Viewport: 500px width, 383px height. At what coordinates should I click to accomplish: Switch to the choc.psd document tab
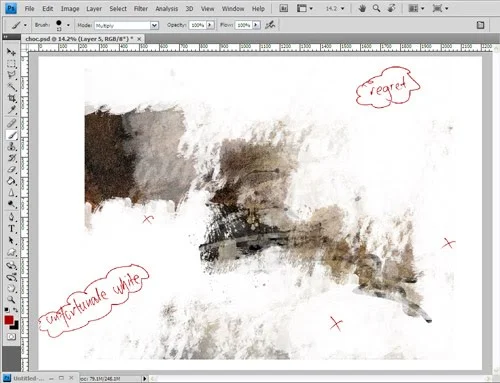click(x=79, y=39)
